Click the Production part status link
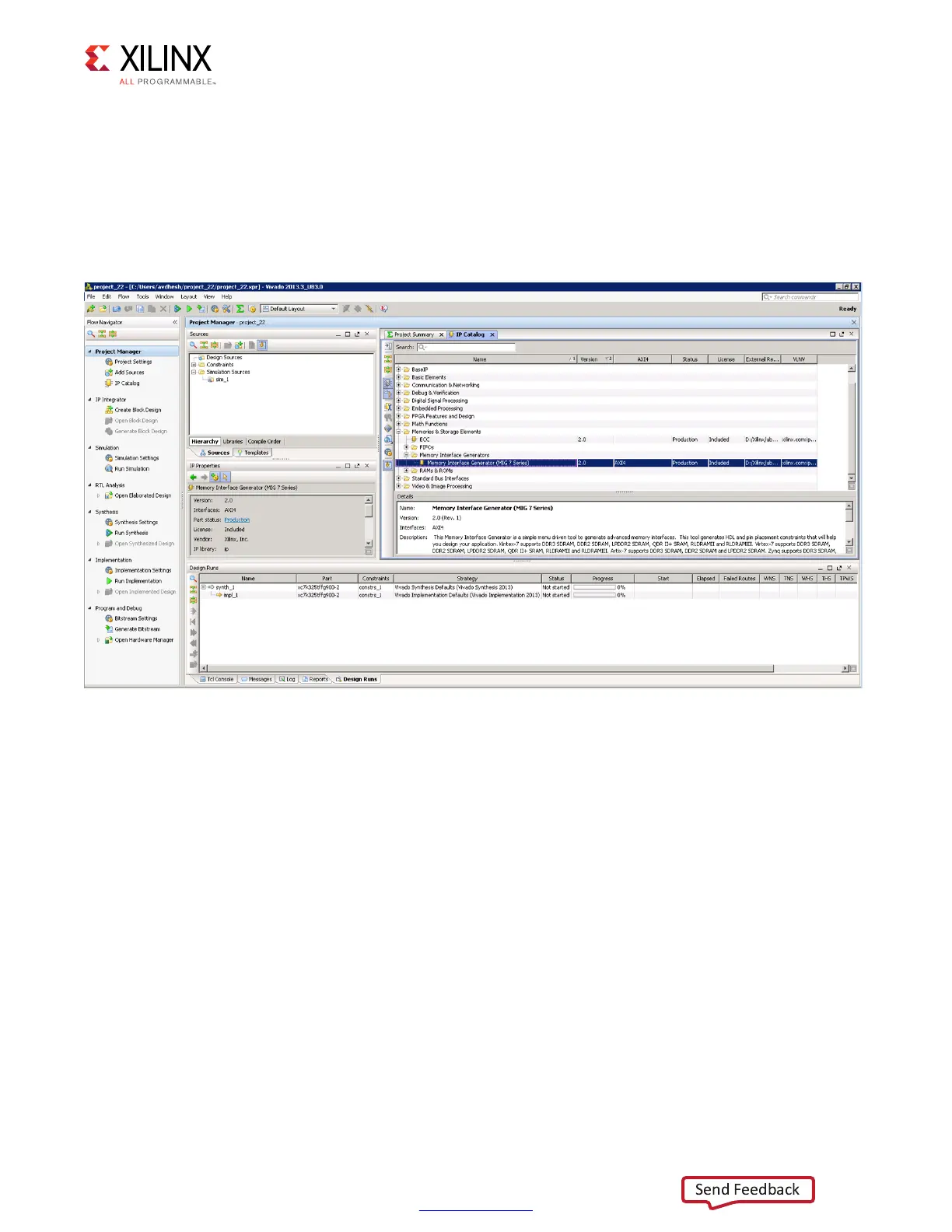This screenshot has height=1232, width=952. tap(237, 520)
